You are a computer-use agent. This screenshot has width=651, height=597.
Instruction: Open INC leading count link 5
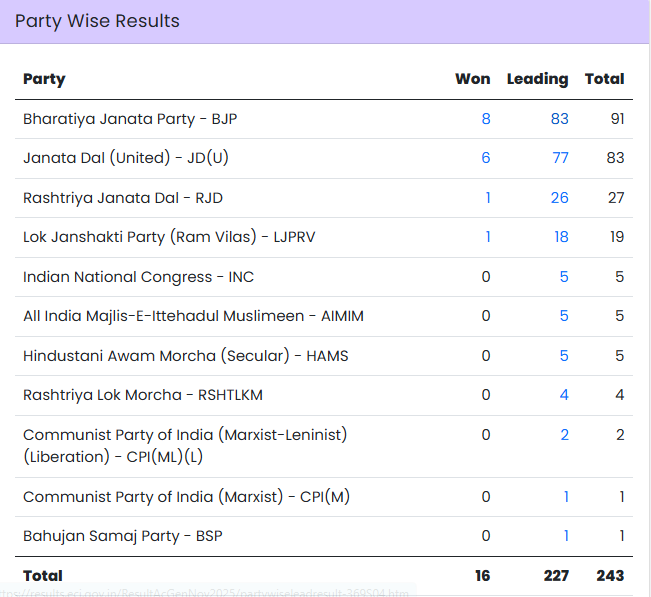tap(564, 276)
